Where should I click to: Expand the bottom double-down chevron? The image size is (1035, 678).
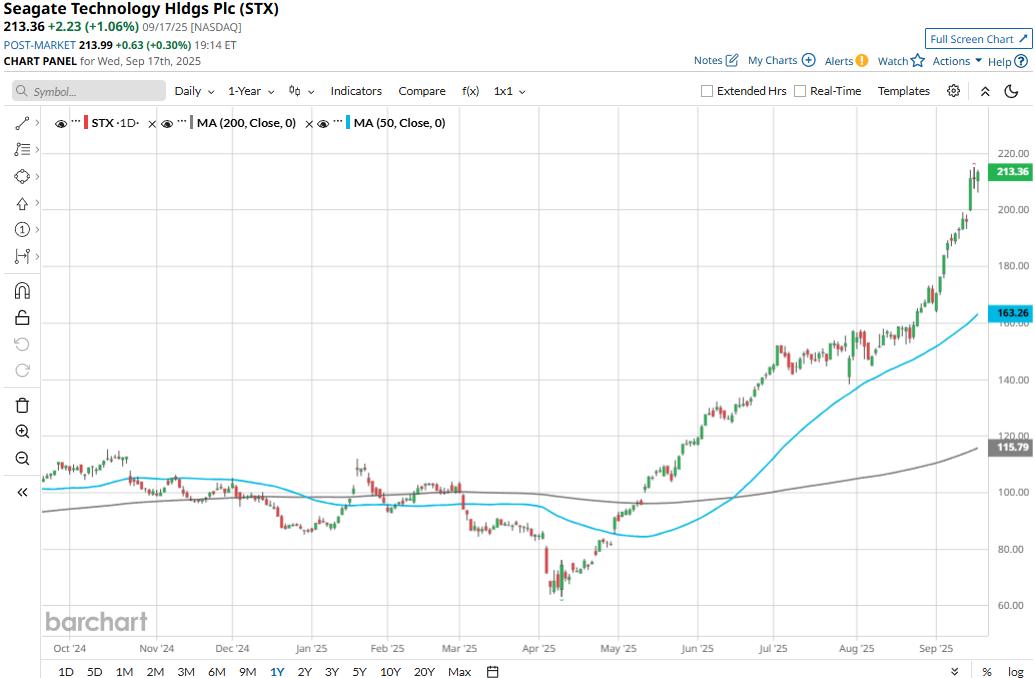pos(954,671)
